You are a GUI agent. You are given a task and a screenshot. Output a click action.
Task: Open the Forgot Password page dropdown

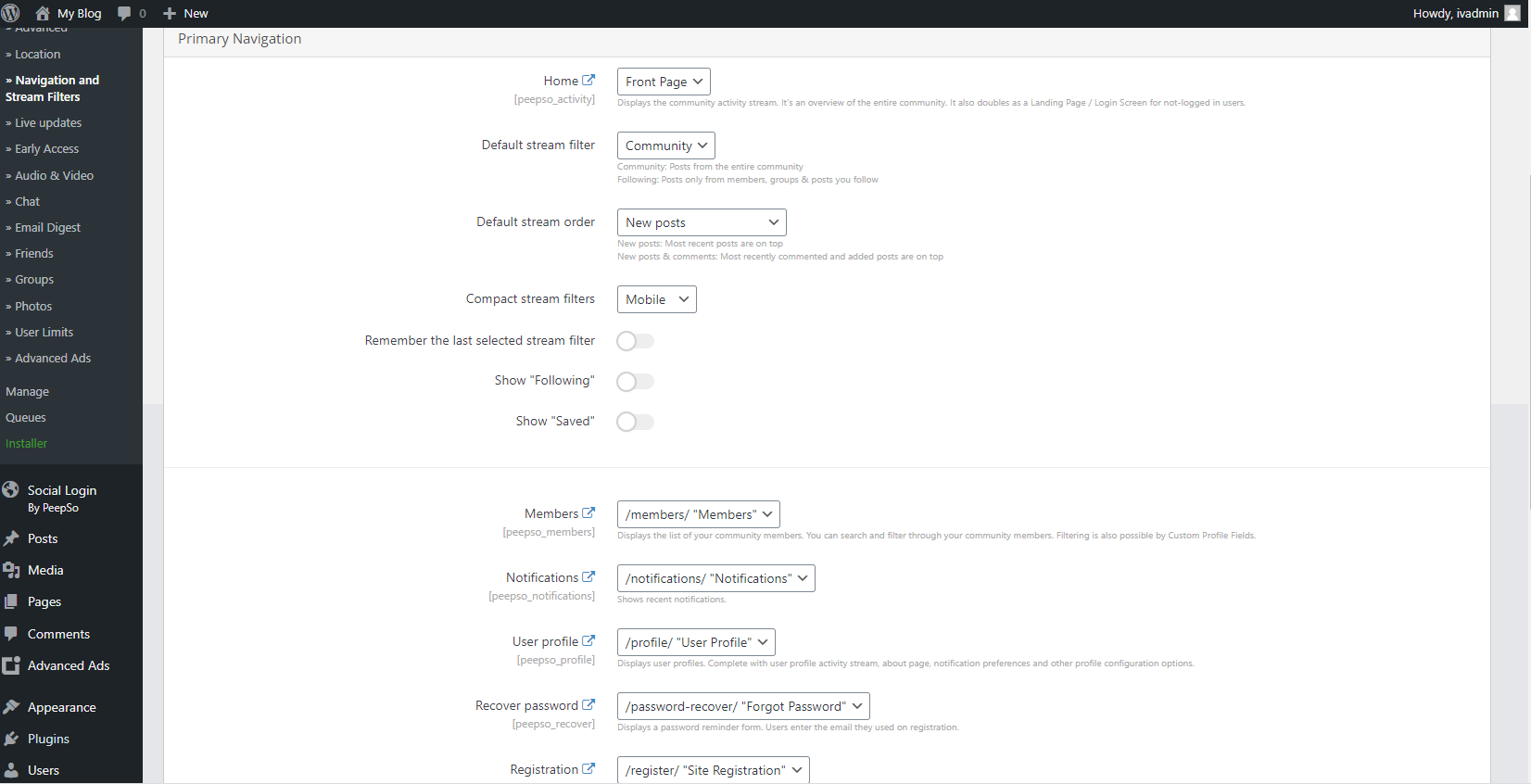click(x=743, y=706)
